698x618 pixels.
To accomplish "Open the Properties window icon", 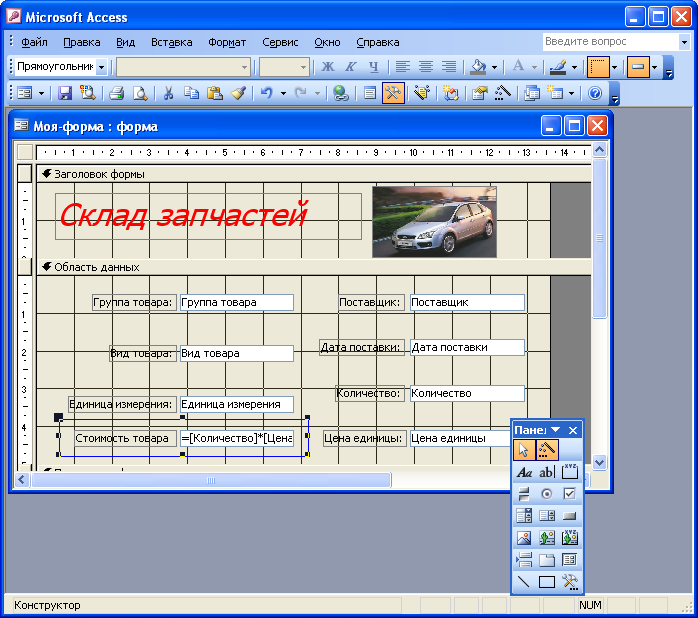I will pyautogui.click(x=479, y=93).
